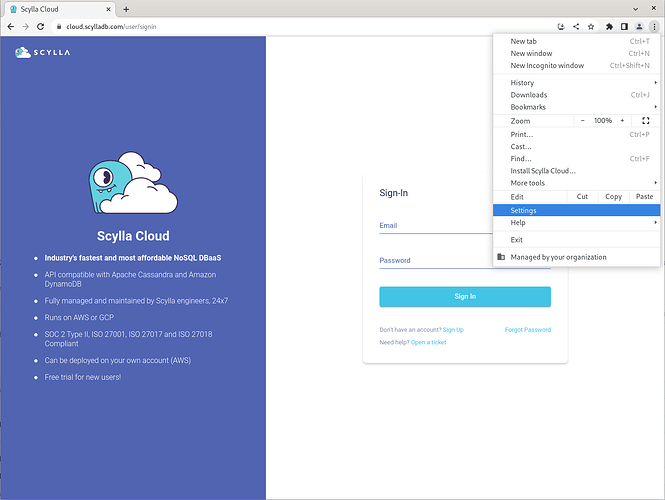
Task: Click the tab search chevron at top right
Action: coord(635,9)
